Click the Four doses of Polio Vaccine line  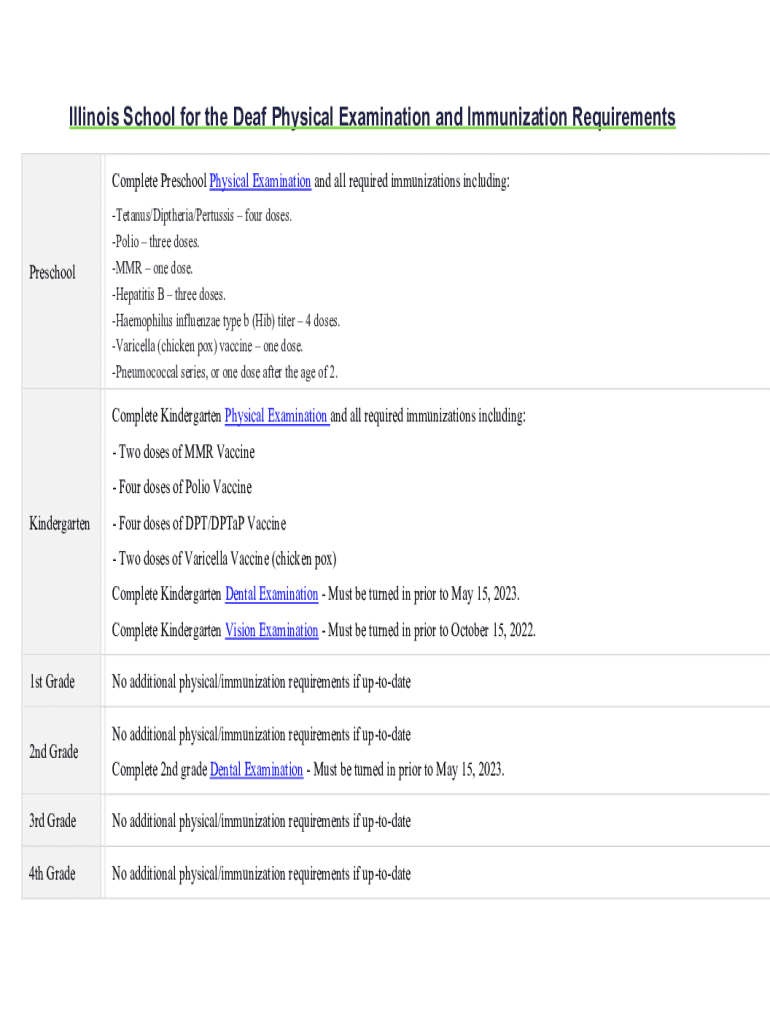[x=182, y=488]
